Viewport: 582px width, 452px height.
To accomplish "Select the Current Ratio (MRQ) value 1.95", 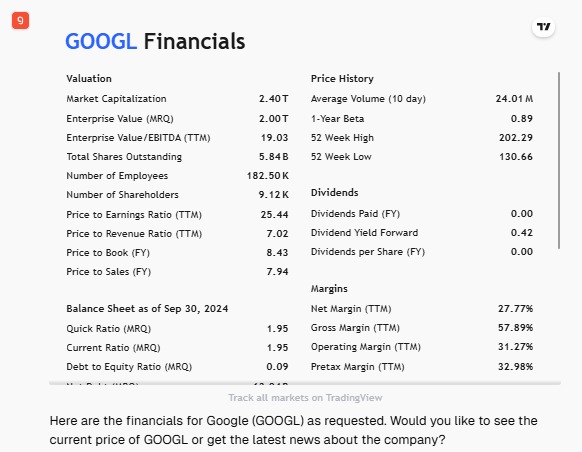I will 277,348.
